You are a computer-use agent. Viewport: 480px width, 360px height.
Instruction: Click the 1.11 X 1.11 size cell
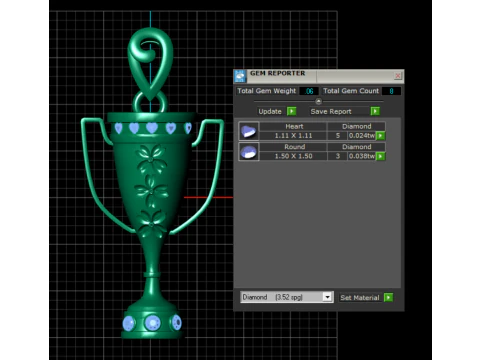point(294,136)
